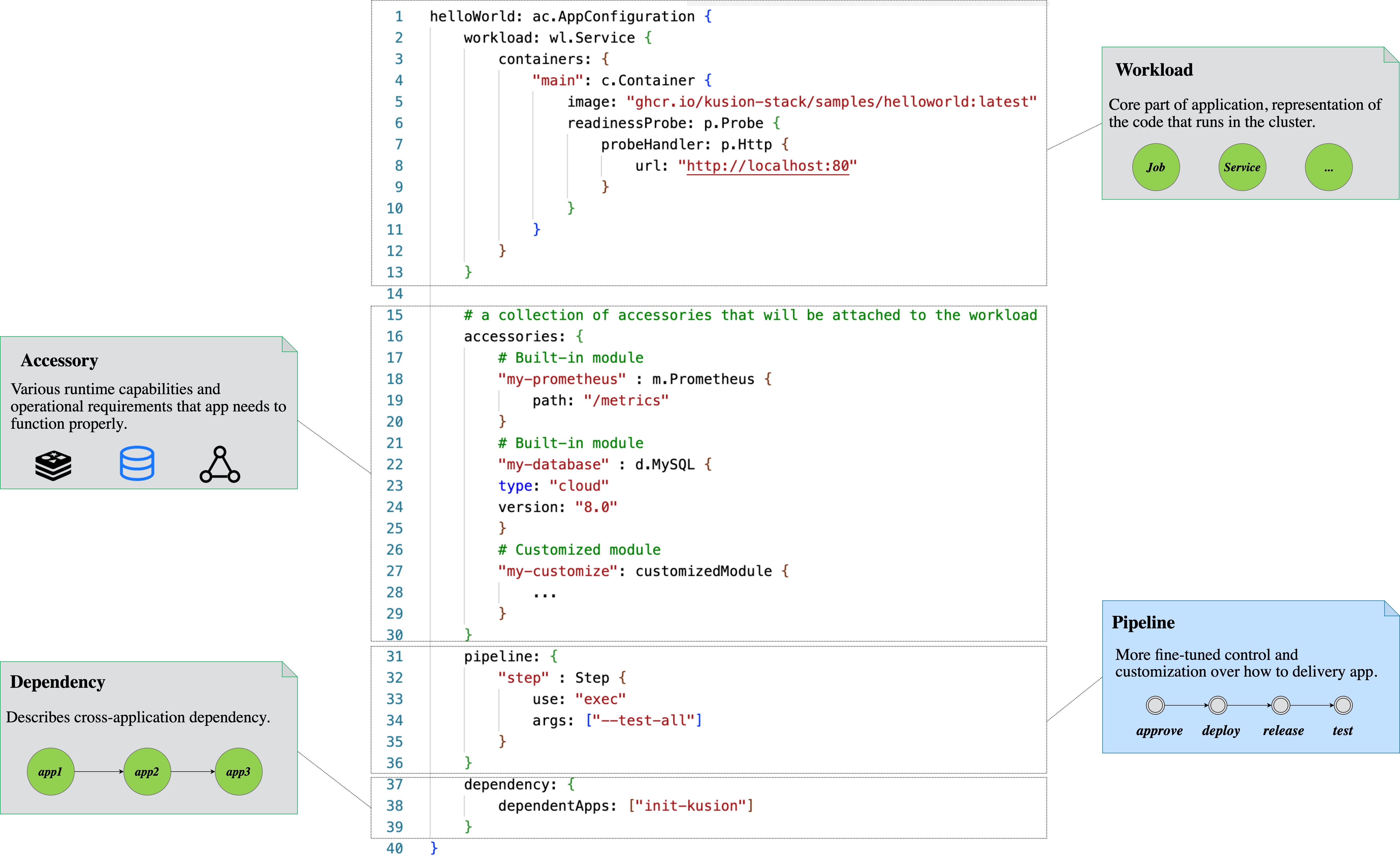The height and width of the screenshot is (861, 1400).
Task: Select the my-prometheus module name
Action: (x=561, y=379)
